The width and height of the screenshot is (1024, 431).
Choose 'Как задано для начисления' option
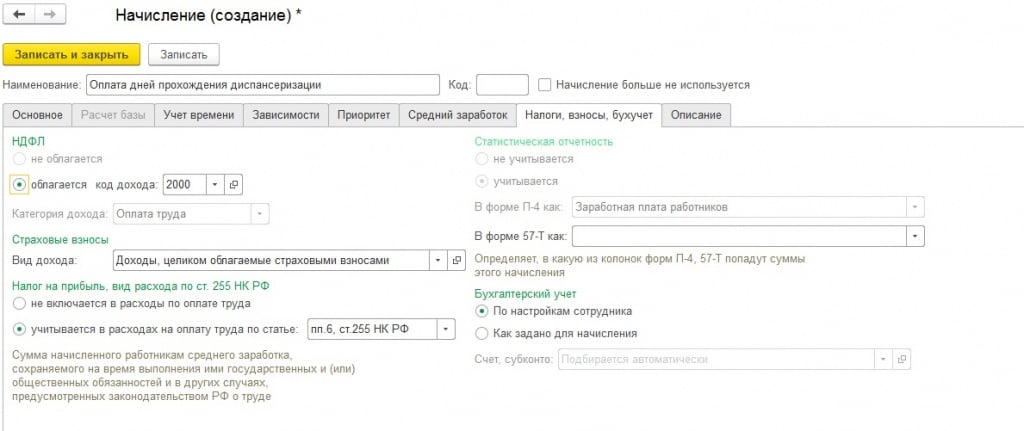point(483,333)
